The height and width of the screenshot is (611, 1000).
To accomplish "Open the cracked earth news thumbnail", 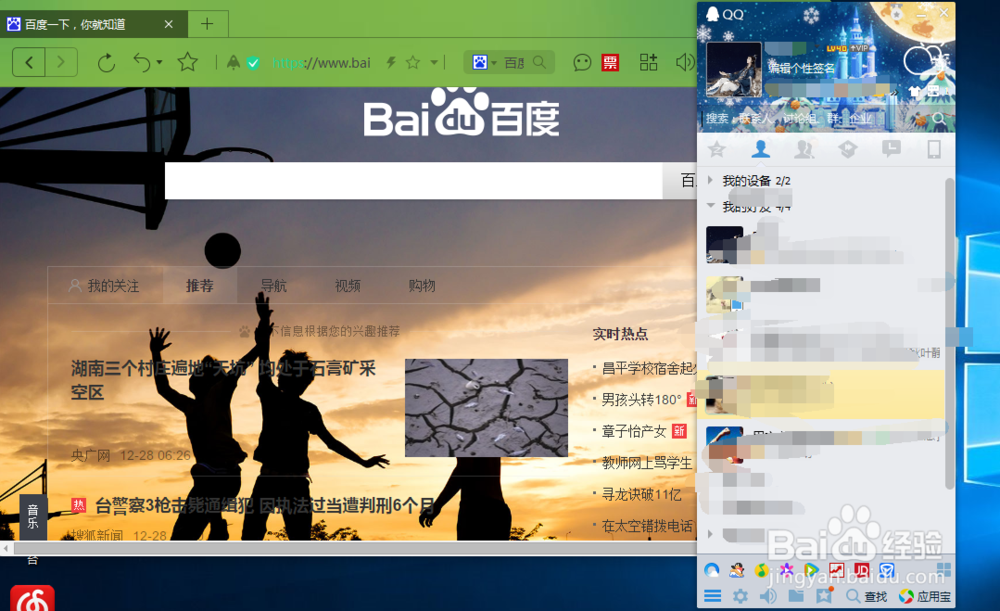I will [487, 408].
